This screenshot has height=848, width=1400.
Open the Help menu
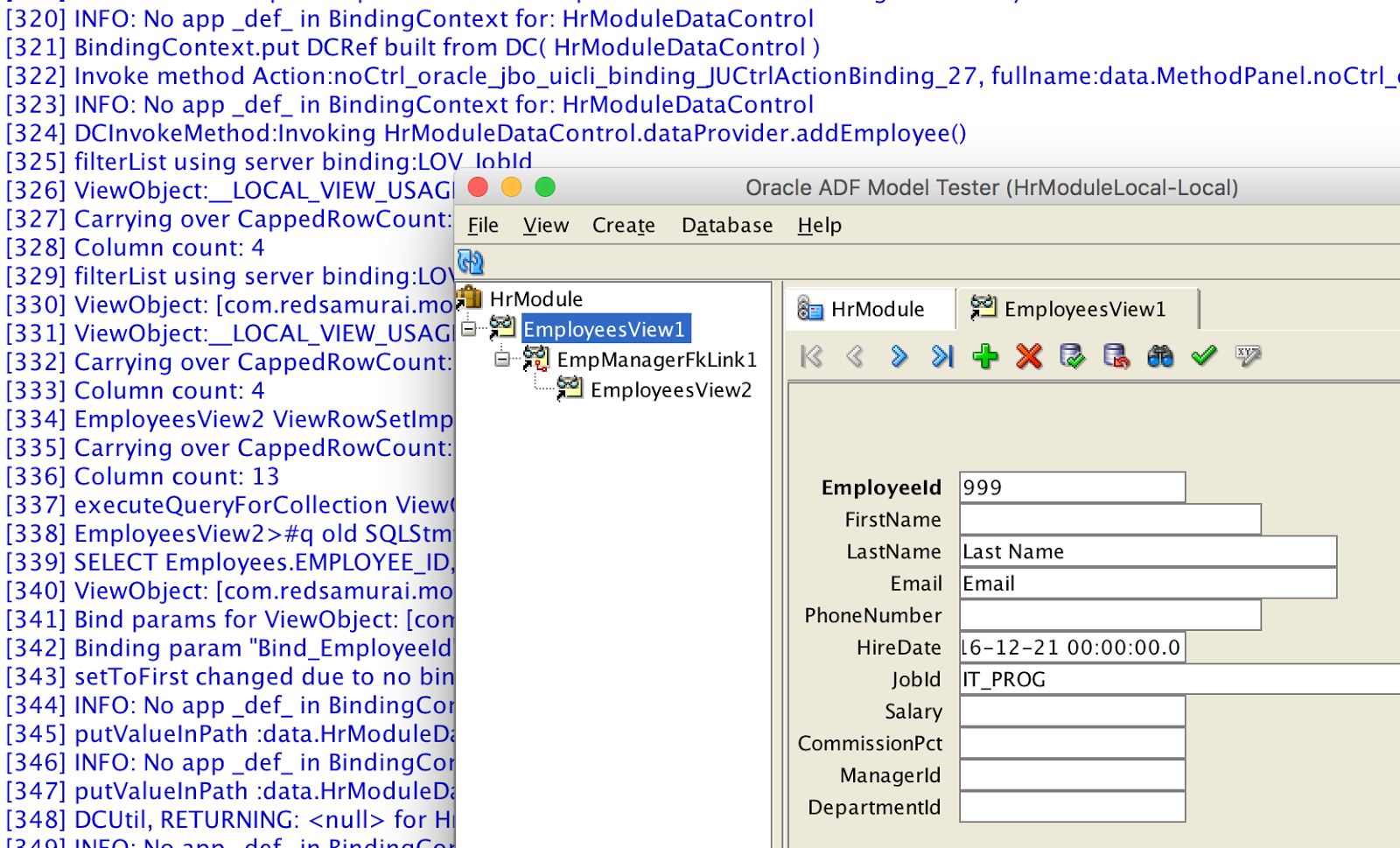pos(820,226)
